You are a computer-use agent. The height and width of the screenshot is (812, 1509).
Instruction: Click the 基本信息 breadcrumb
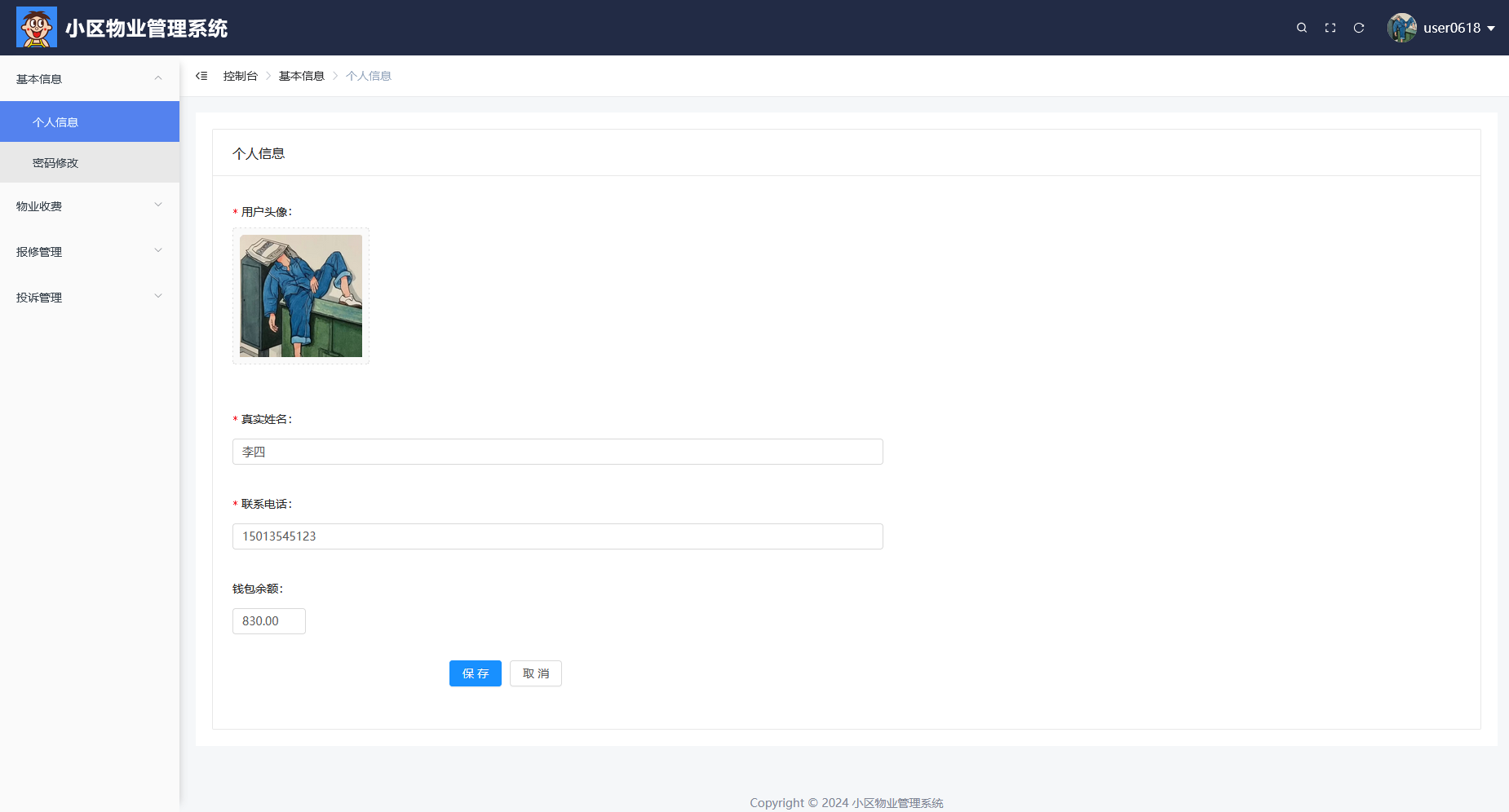point(302,76)
